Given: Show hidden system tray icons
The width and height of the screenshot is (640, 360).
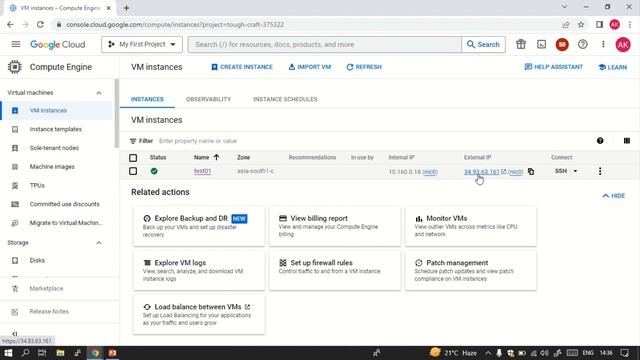Looking at the screenshot, I should point(488,353).
